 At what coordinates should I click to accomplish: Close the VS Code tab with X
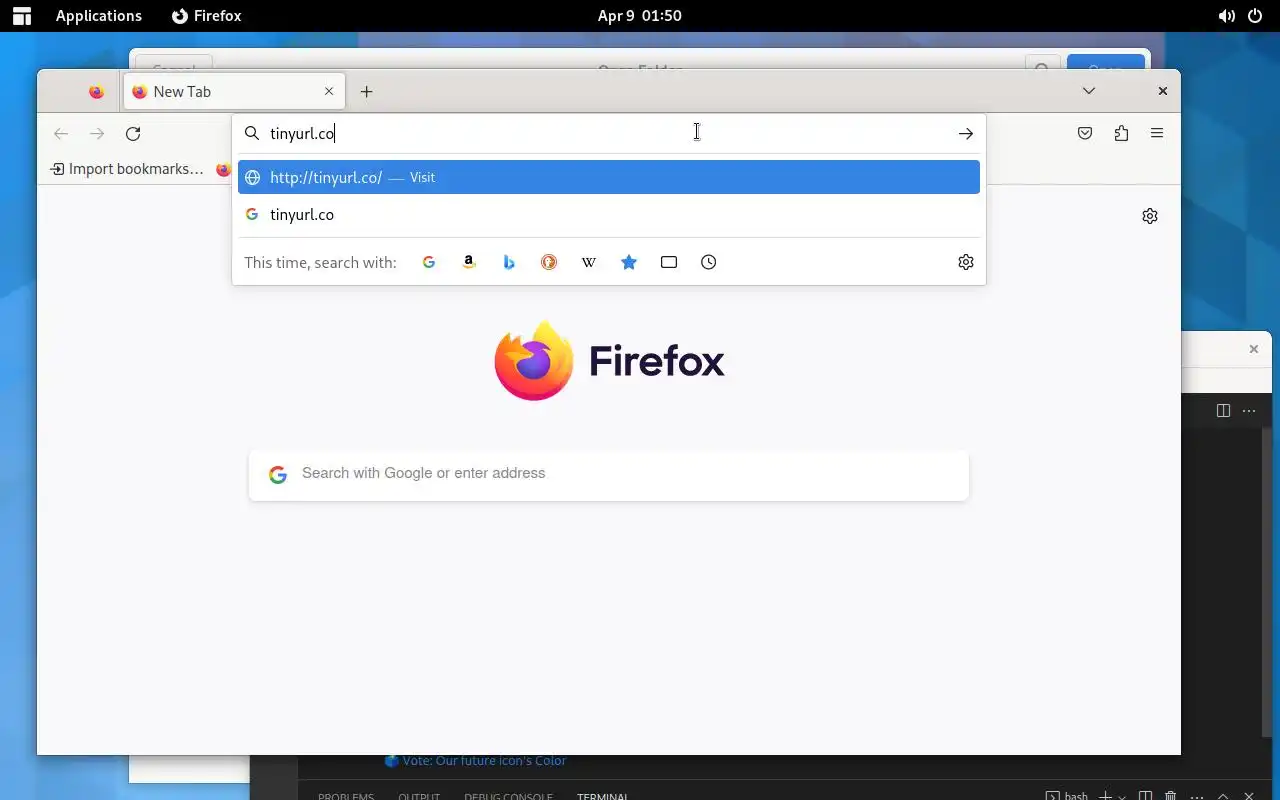coord(1254,349)
